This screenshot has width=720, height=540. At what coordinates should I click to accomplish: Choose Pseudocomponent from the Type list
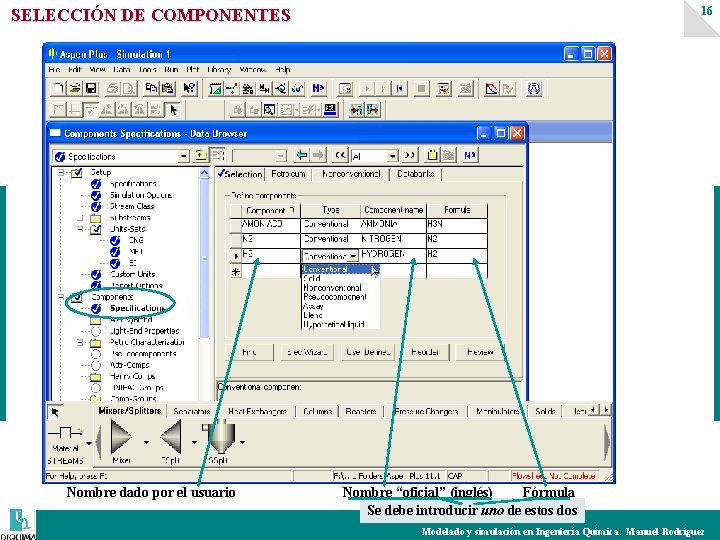[340, 297]
